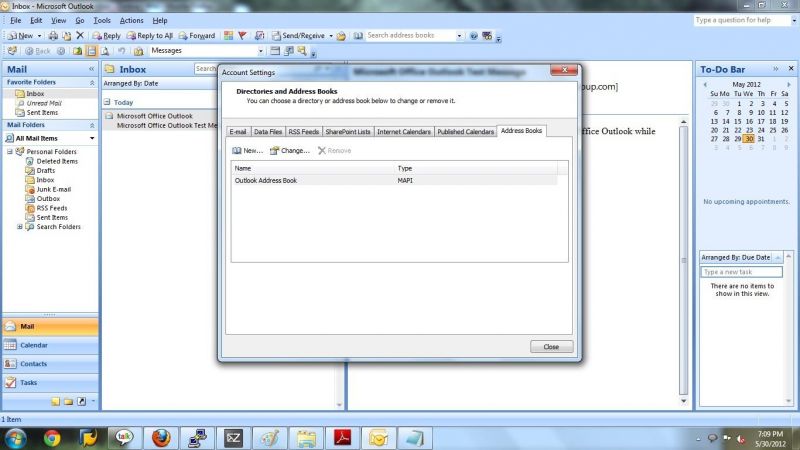This screenshot has height=450, width=800.
Task: Collapse the Favorite Folders section
Action: [x=92, y=83]
